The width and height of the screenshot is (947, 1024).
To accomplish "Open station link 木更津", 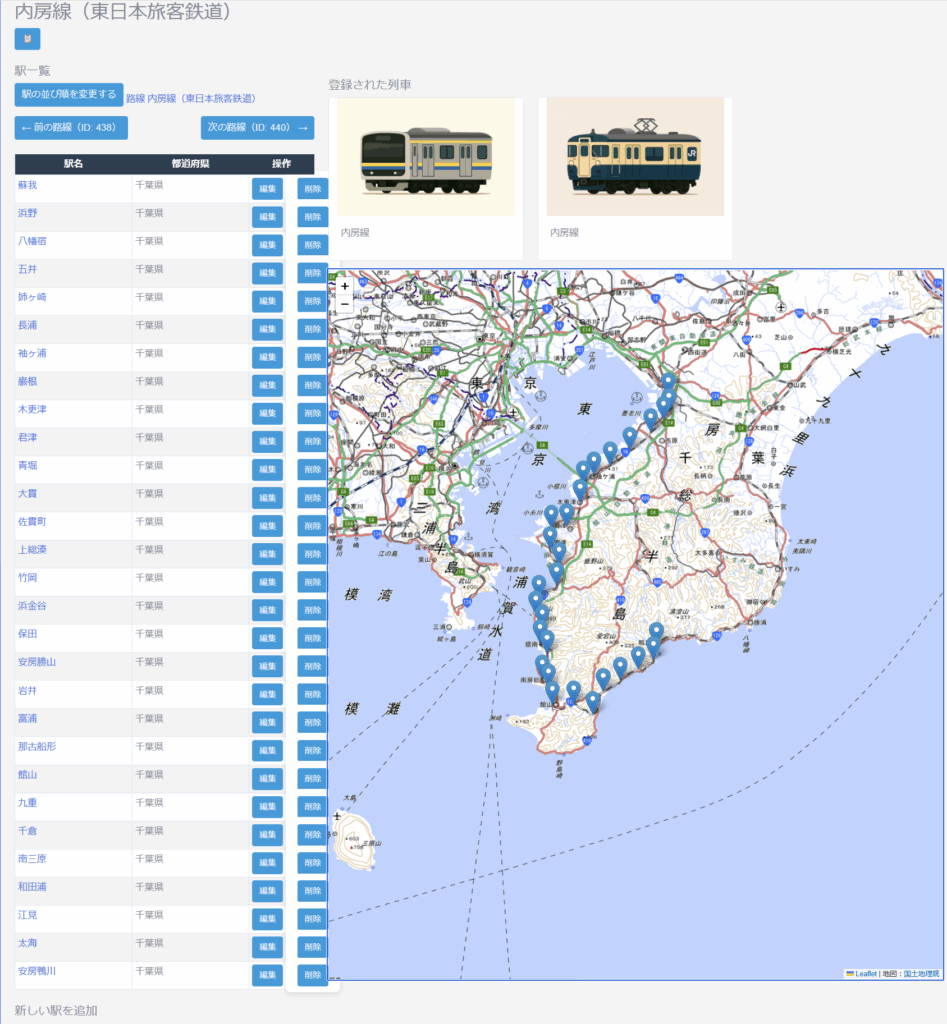I will pos(32,410).
